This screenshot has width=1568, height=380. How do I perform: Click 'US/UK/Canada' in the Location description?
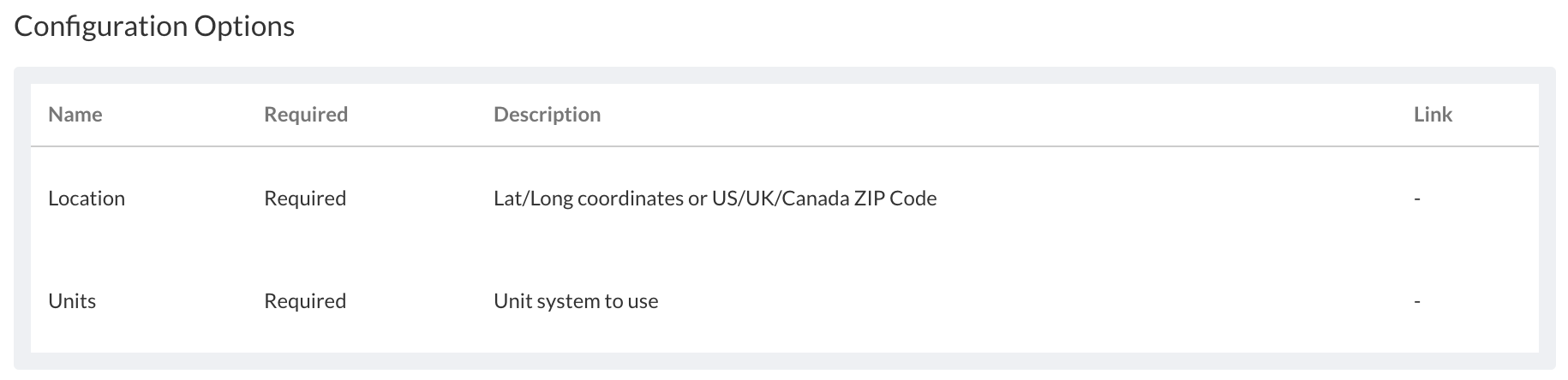(781, 199)
